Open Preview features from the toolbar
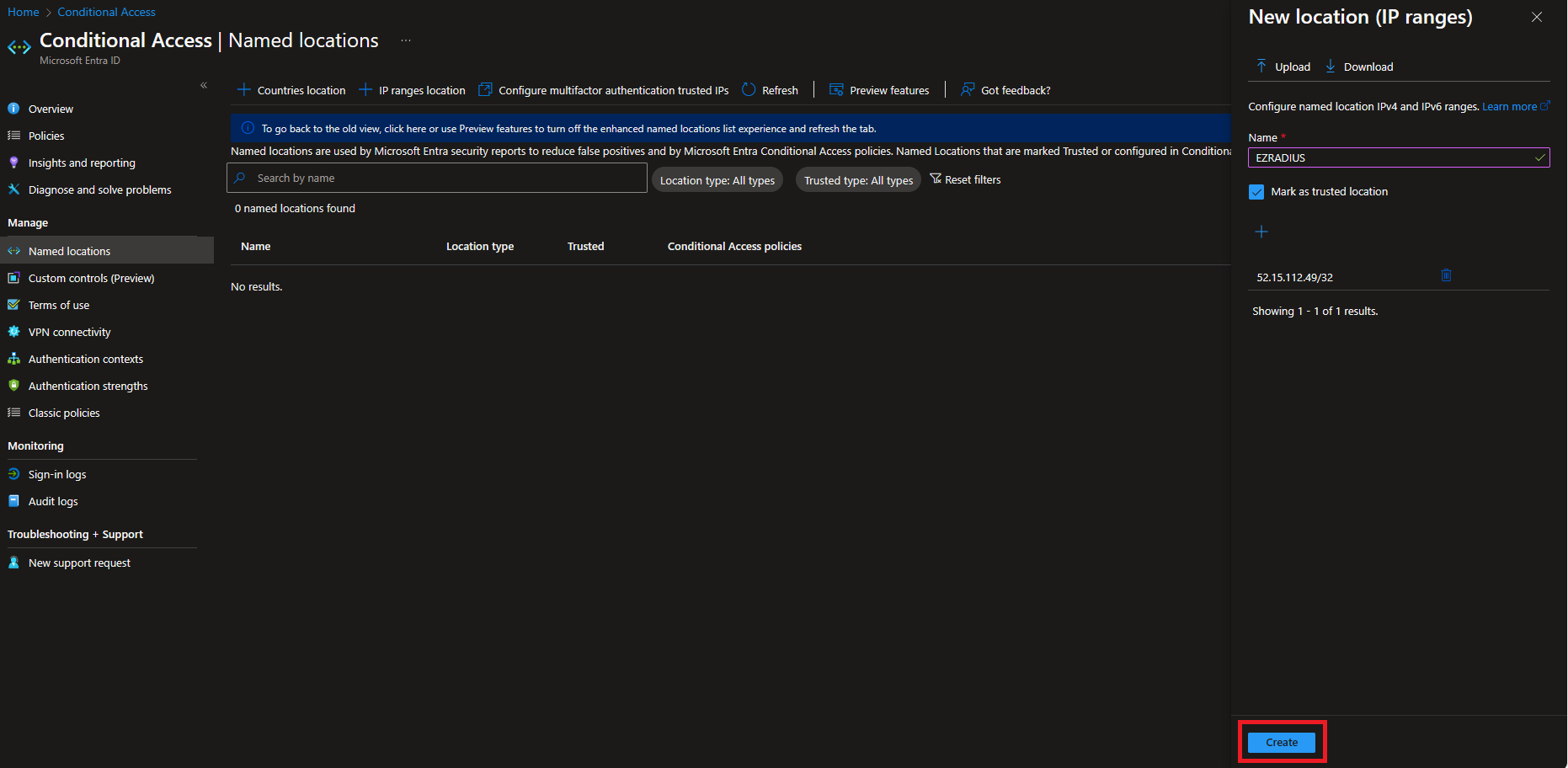This screenshot has width=1568, height=768. (x=879, y=90)
